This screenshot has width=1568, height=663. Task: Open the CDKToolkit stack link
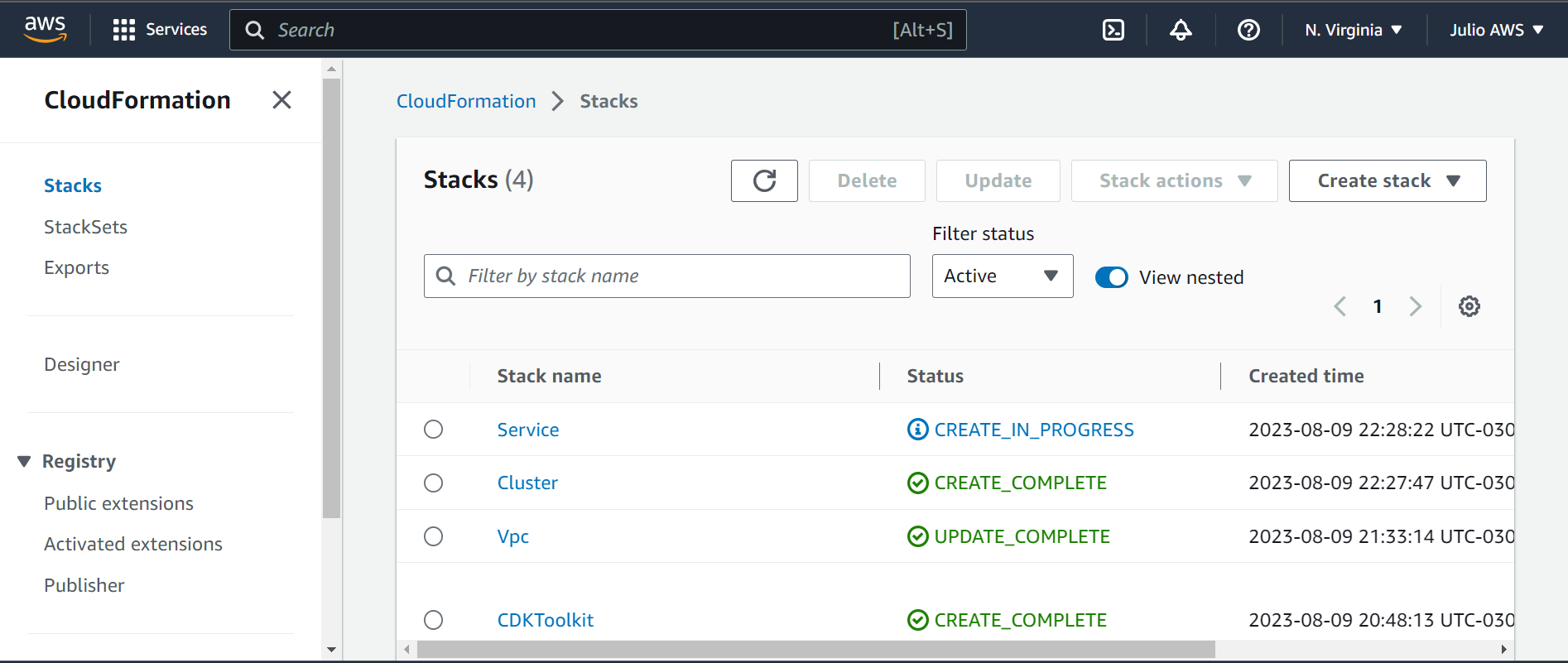(545, 620)
